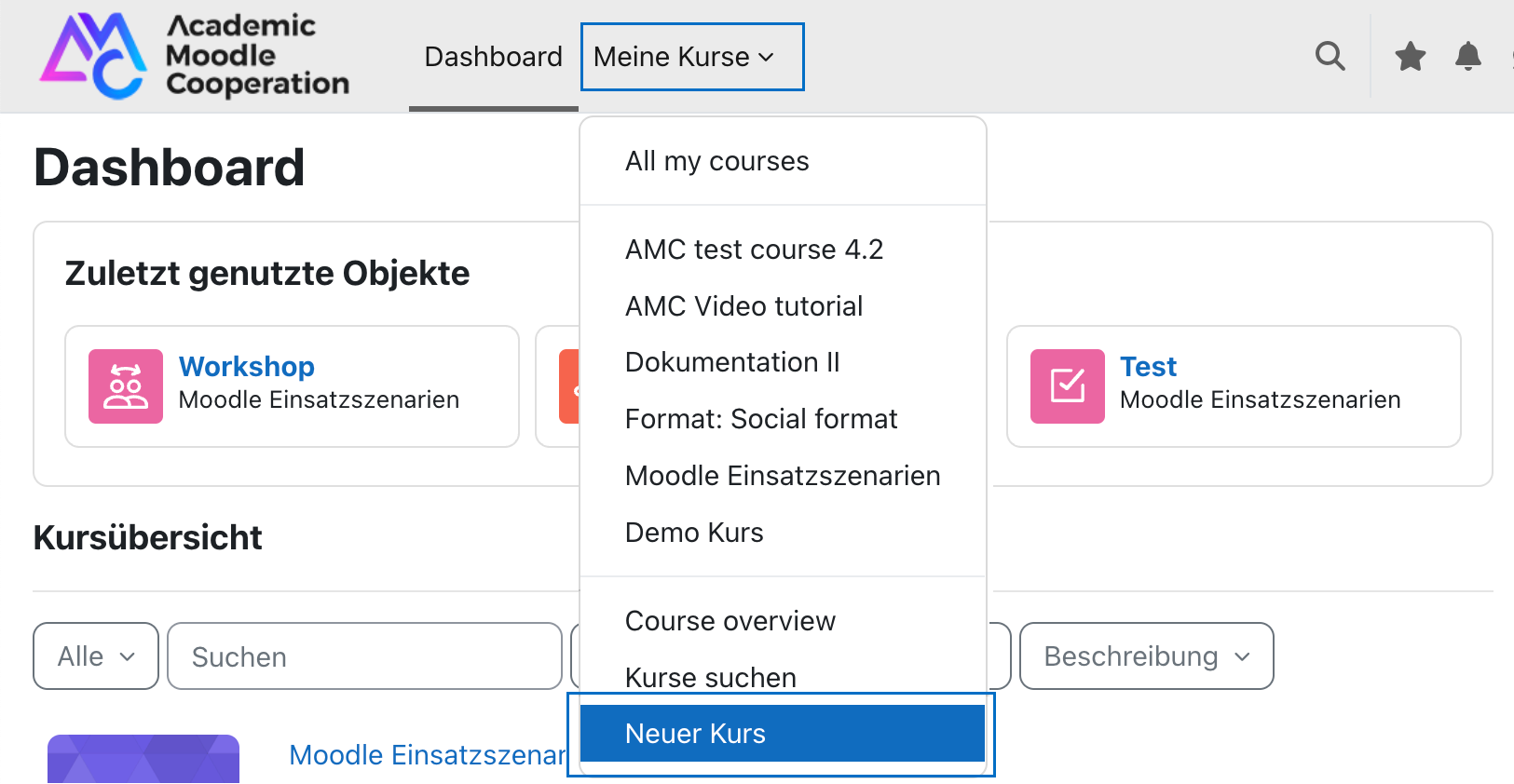
Task: Select Course overview menu entry
Action: tap(783, 621)
